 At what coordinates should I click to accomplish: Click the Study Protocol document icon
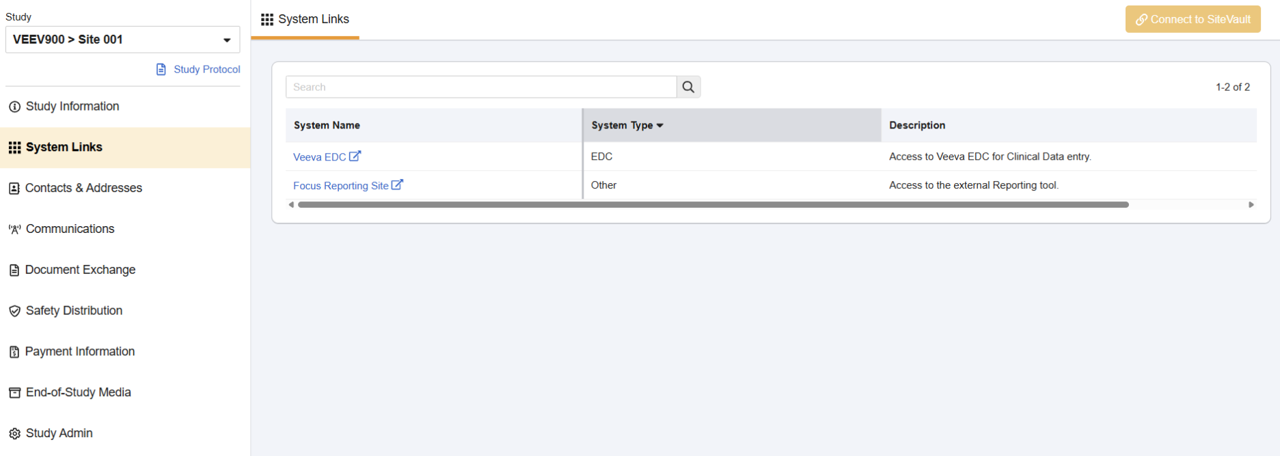coord(161,69)
